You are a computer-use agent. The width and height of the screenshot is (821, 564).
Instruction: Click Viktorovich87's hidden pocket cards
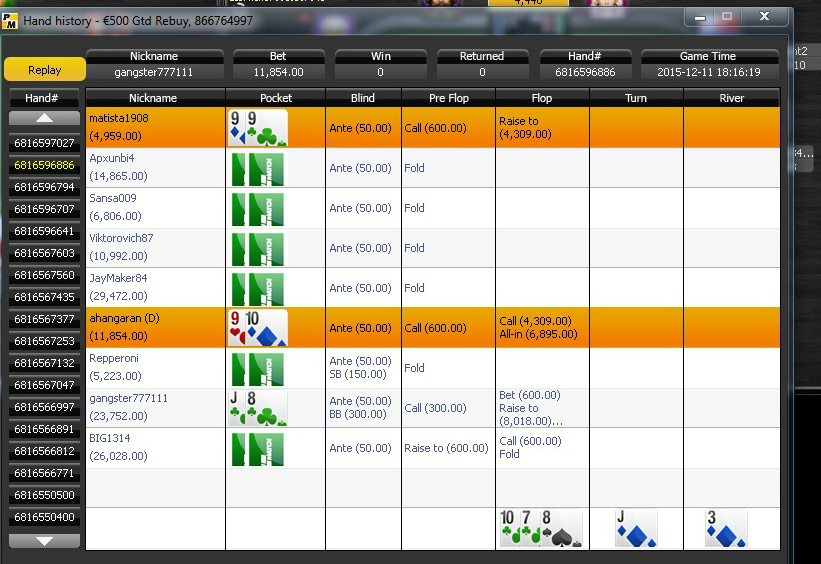(x=258, y=249)
